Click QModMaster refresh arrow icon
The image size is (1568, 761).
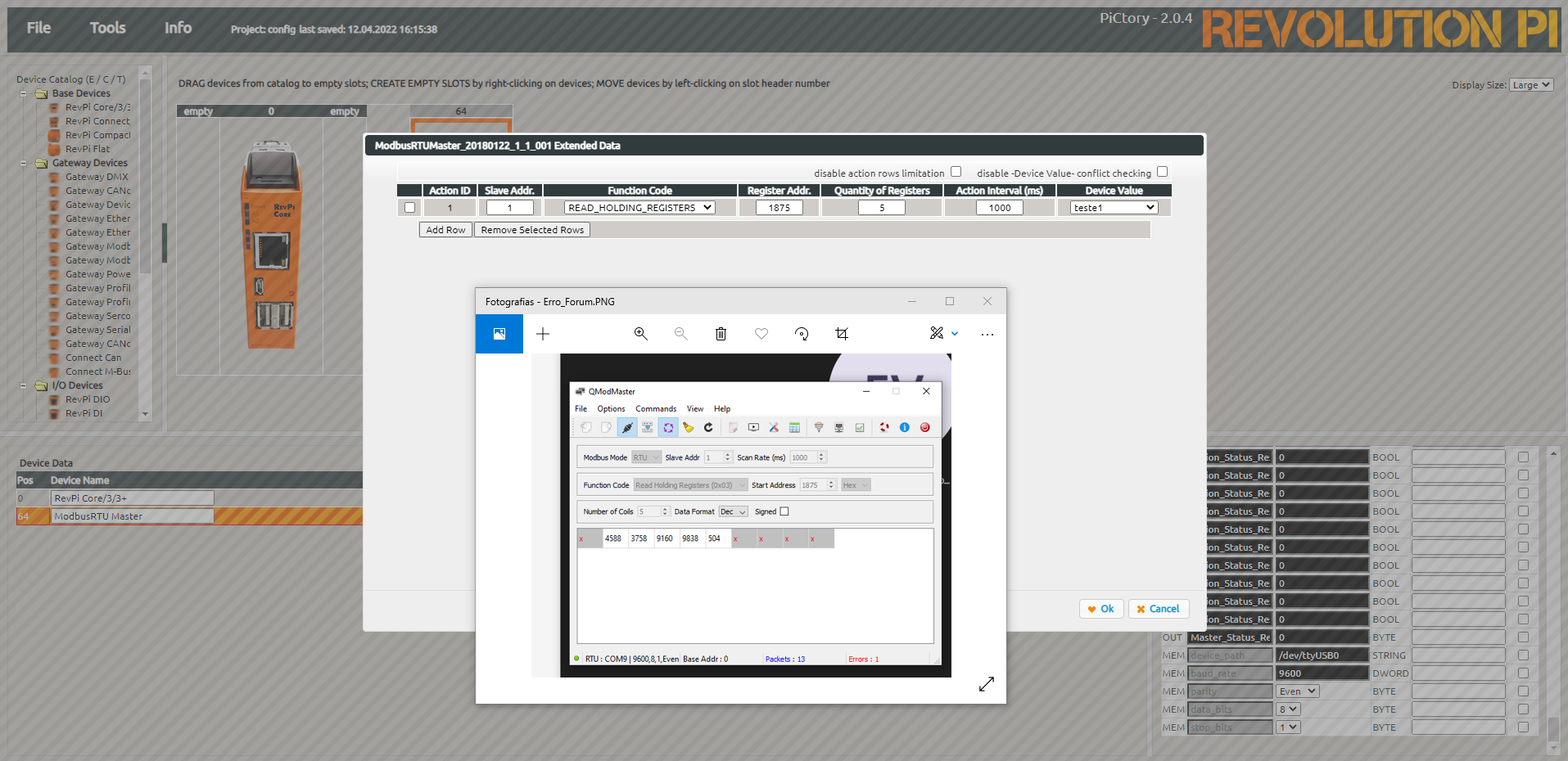[x=708, y=427]
